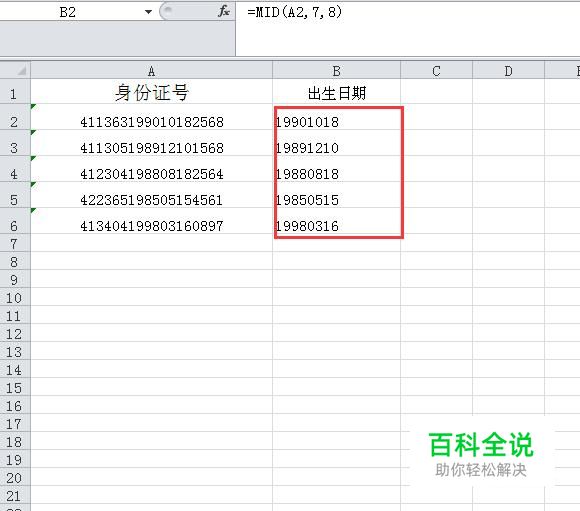Select the cell showing 19901018
This screenshot has height=511, width=580.
point(336,118)
